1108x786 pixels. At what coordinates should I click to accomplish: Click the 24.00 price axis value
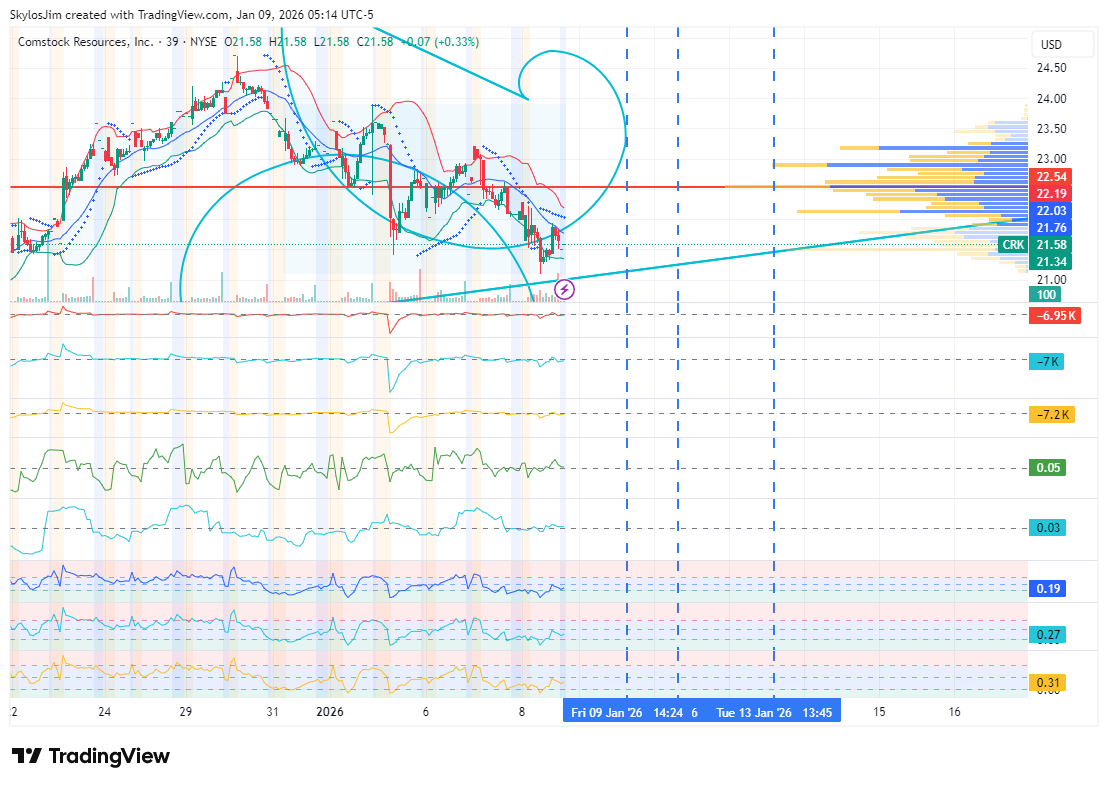click(1051, 98)
